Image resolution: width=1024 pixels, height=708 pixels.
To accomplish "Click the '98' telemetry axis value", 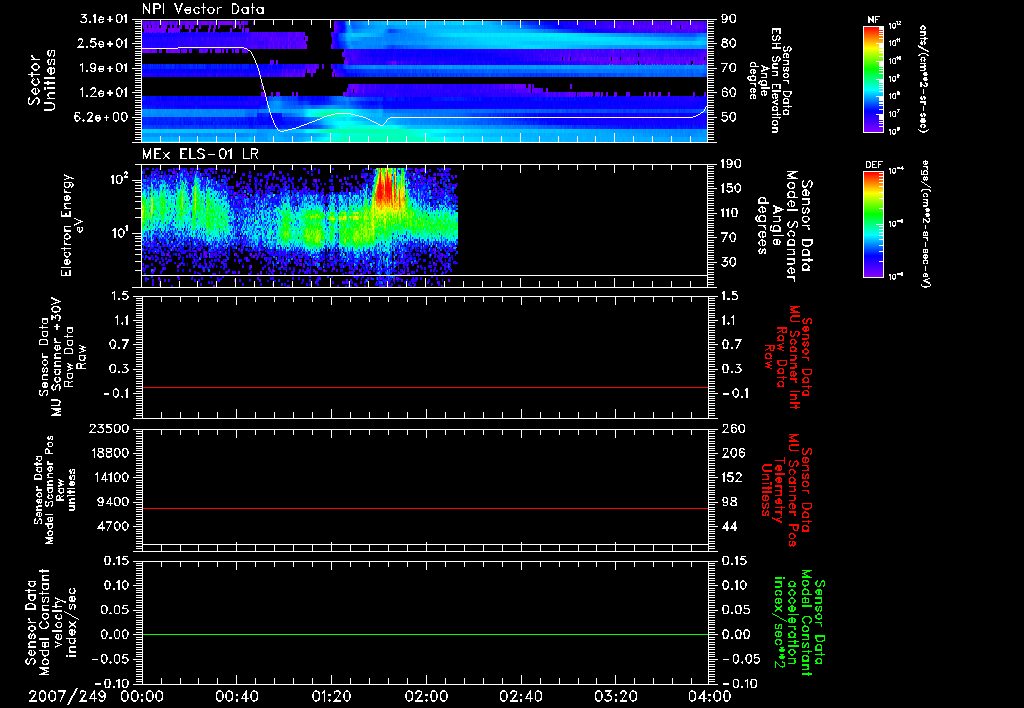I will (x=729, y=502).
